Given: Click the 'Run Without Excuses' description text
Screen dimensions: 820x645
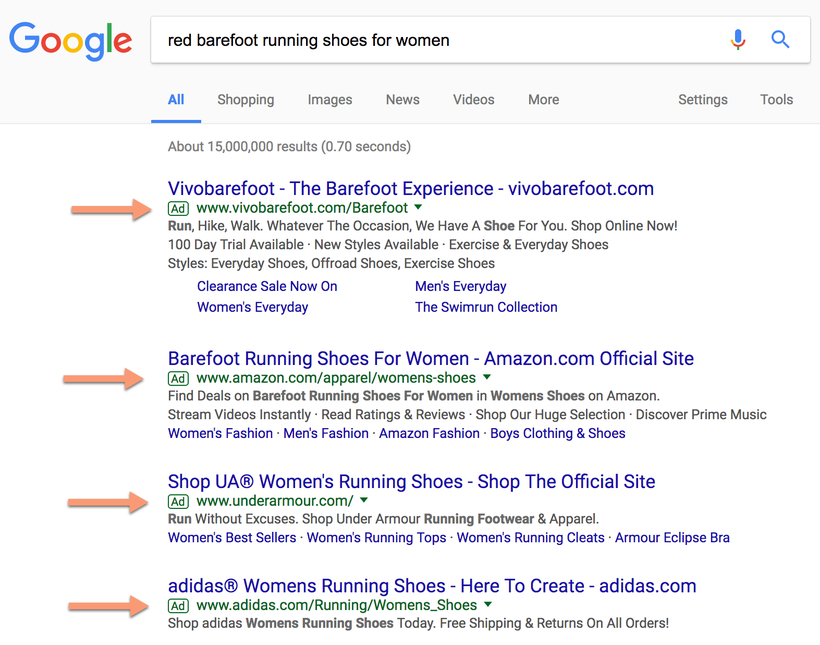Looking at the screenshot, I should [383, 519].
